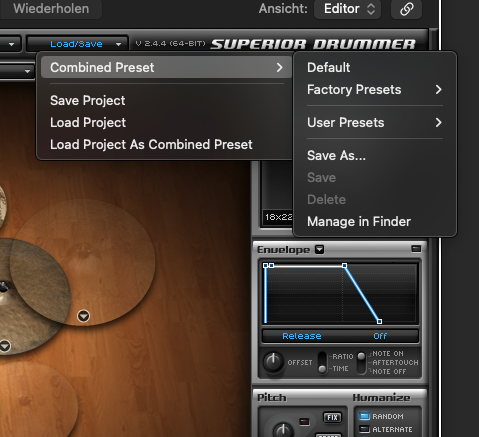This screenshot has height=437, width=479.
Task: Open the crash cymbal's drop-down arrow
Action: coord(5,346)
